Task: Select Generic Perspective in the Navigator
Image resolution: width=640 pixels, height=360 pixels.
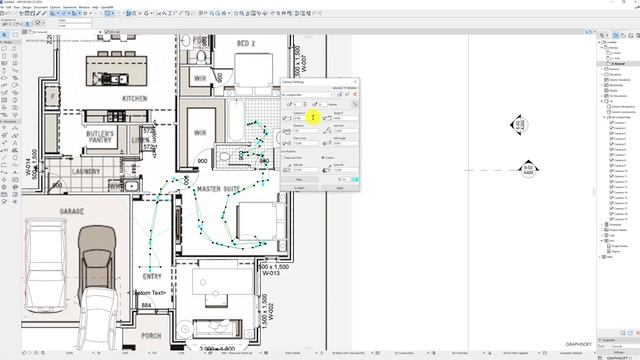Action: tap(623, 107)
